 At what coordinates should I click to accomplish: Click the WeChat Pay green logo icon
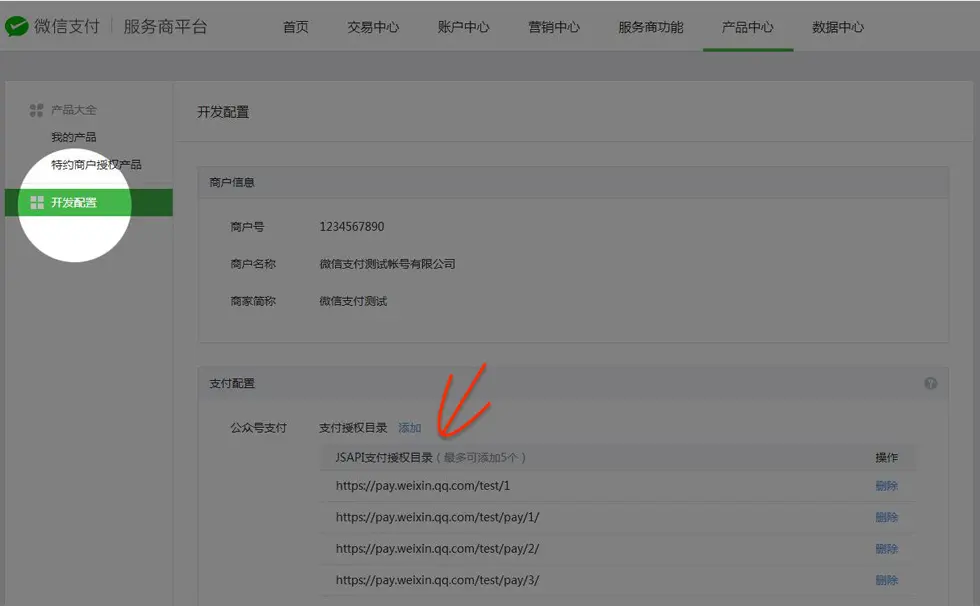[18, 27]
